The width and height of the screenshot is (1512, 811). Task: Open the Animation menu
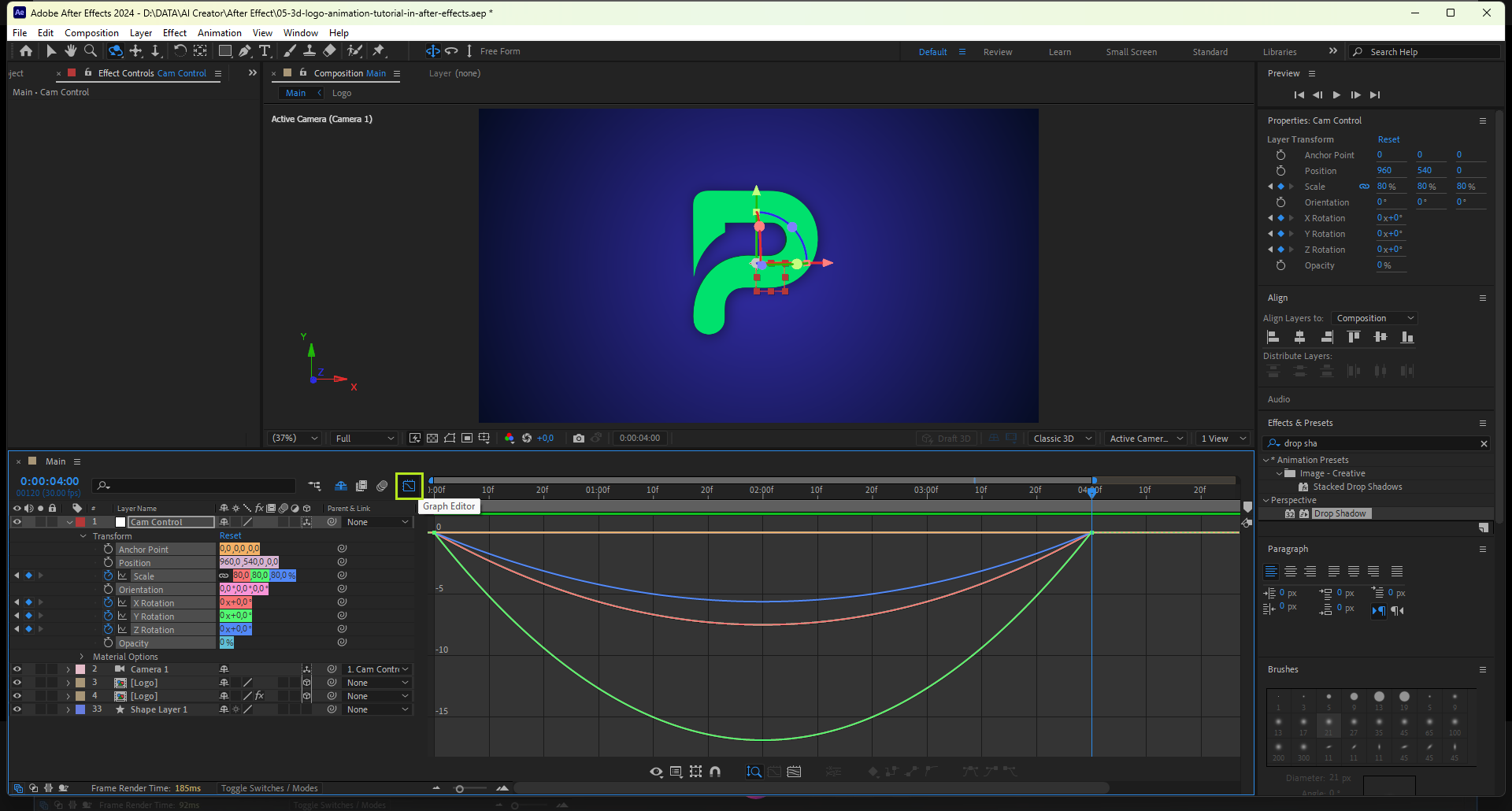coord(219,33)
